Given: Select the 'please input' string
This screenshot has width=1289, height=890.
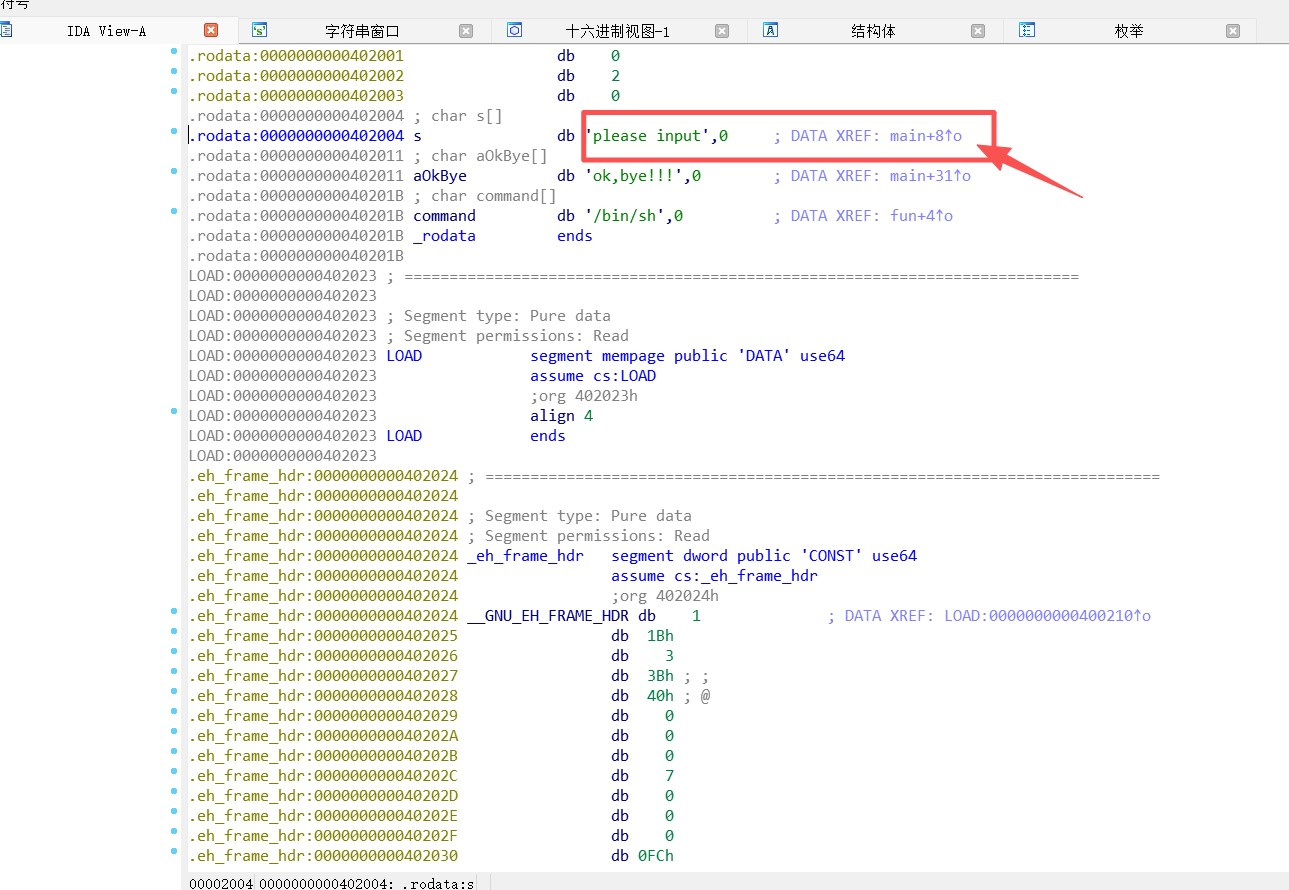Looking at the screenshot, I should (x=648, y=136).
